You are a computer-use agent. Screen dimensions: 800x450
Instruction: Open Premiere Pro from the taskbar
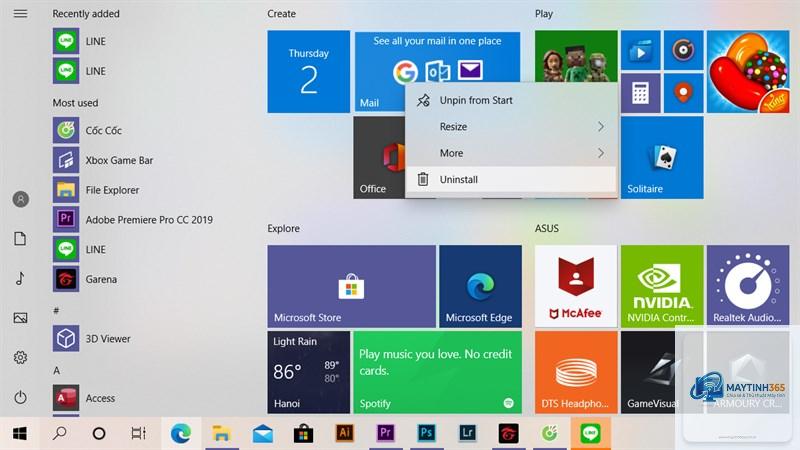[385, 434]
